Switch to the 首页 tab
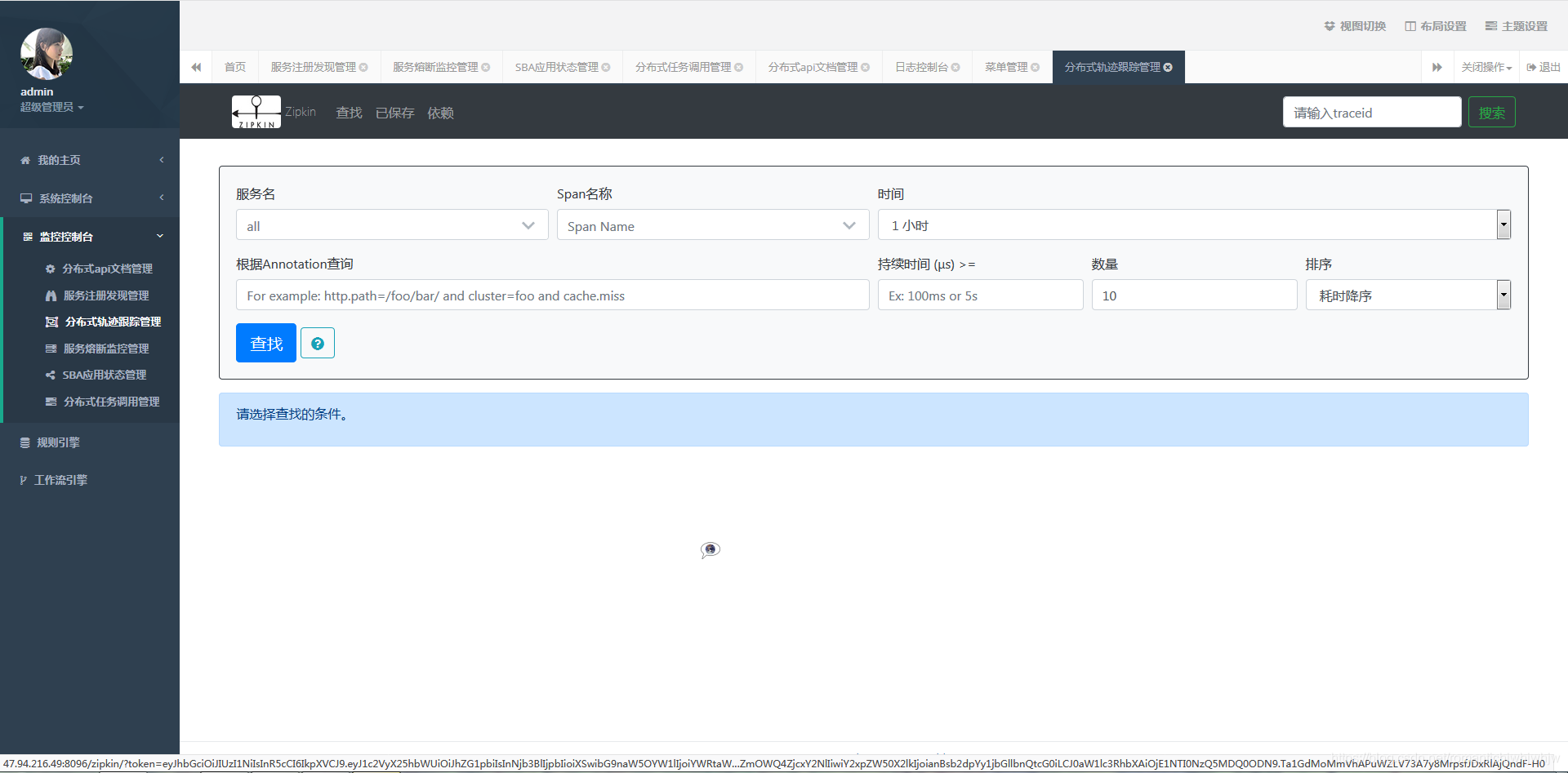This screenshot has width=1568, height=773. (x=235, y=67)
